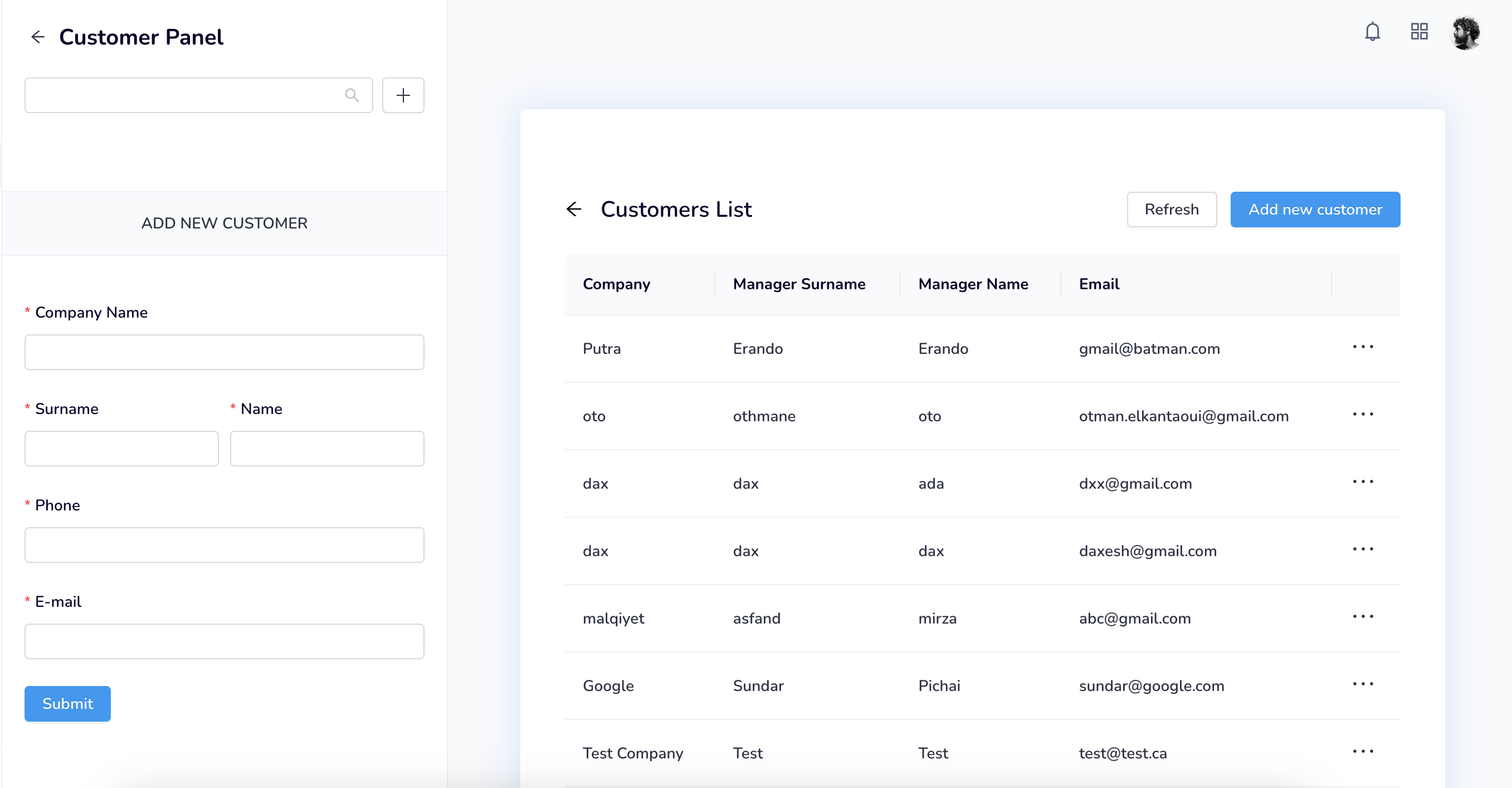Click the Submit button on the form
This screenshot has width=1512, height=788.
[x=67, y=703]
